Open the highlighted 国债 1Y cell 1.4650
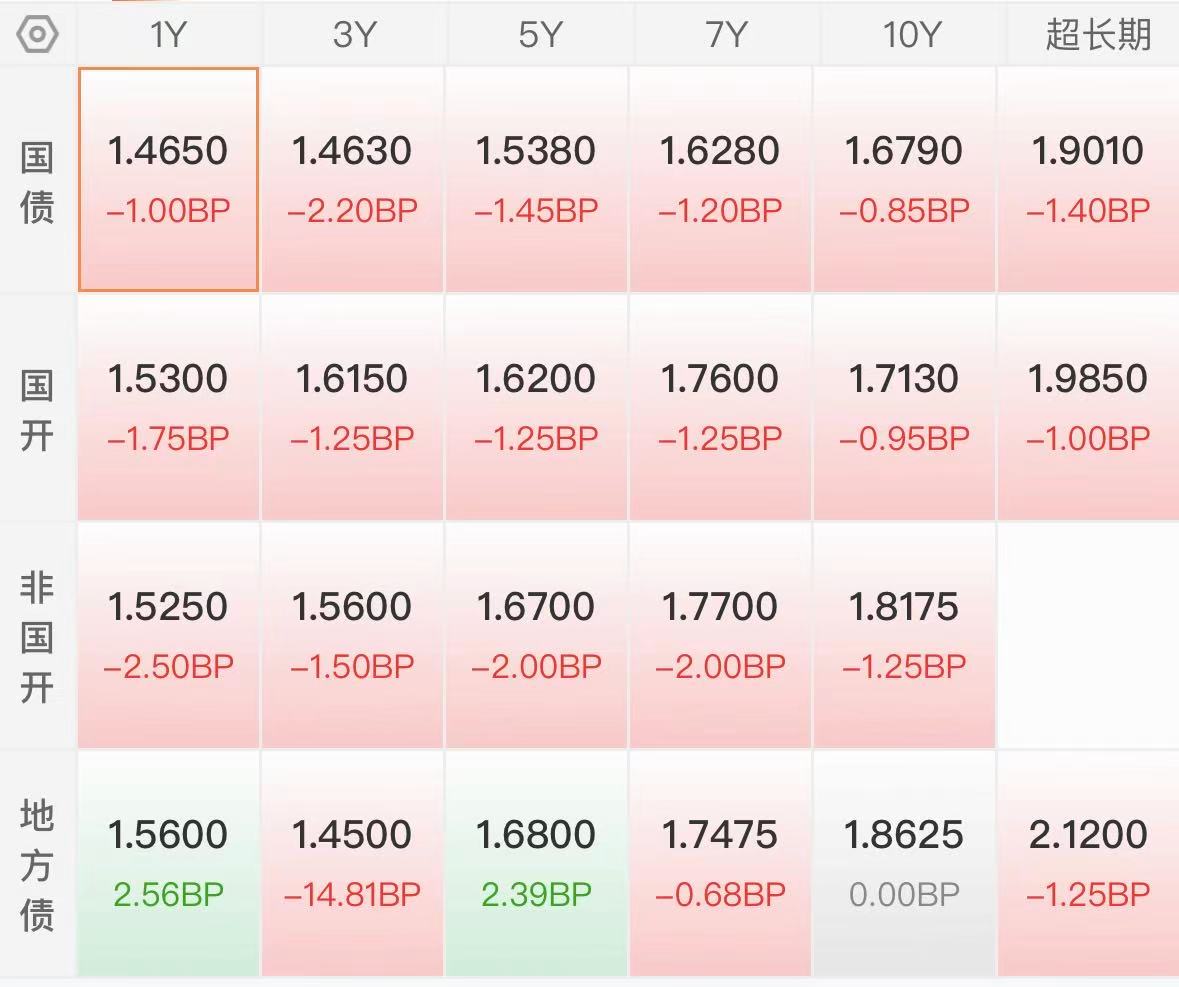This screenshot has height=987, width=1179. 168,179
